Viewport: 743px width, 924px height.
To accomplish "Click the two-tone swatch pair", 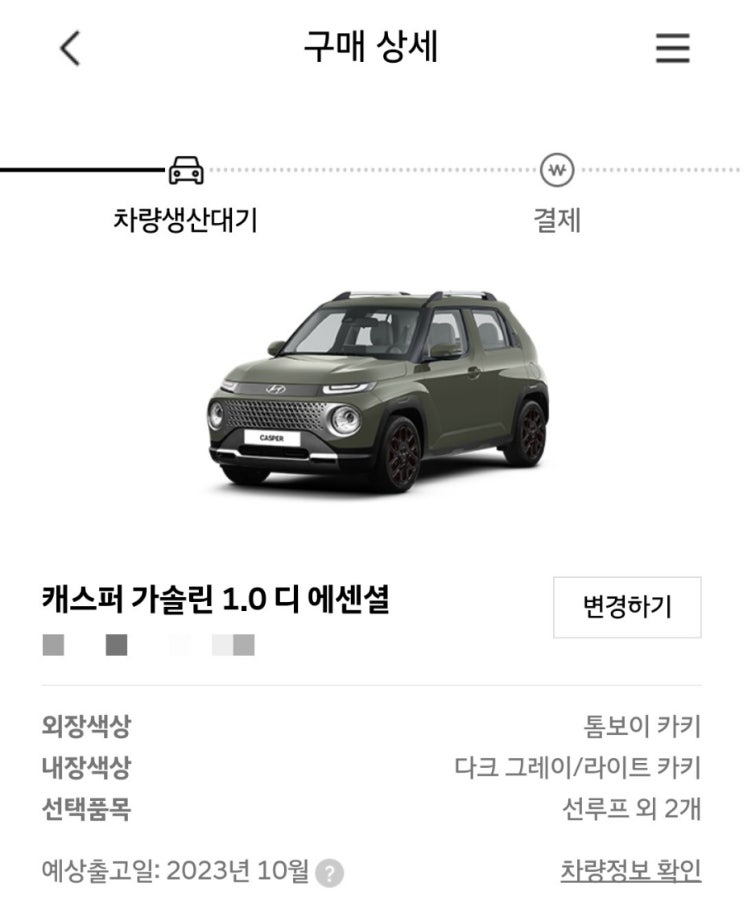I will click(233, 645).
